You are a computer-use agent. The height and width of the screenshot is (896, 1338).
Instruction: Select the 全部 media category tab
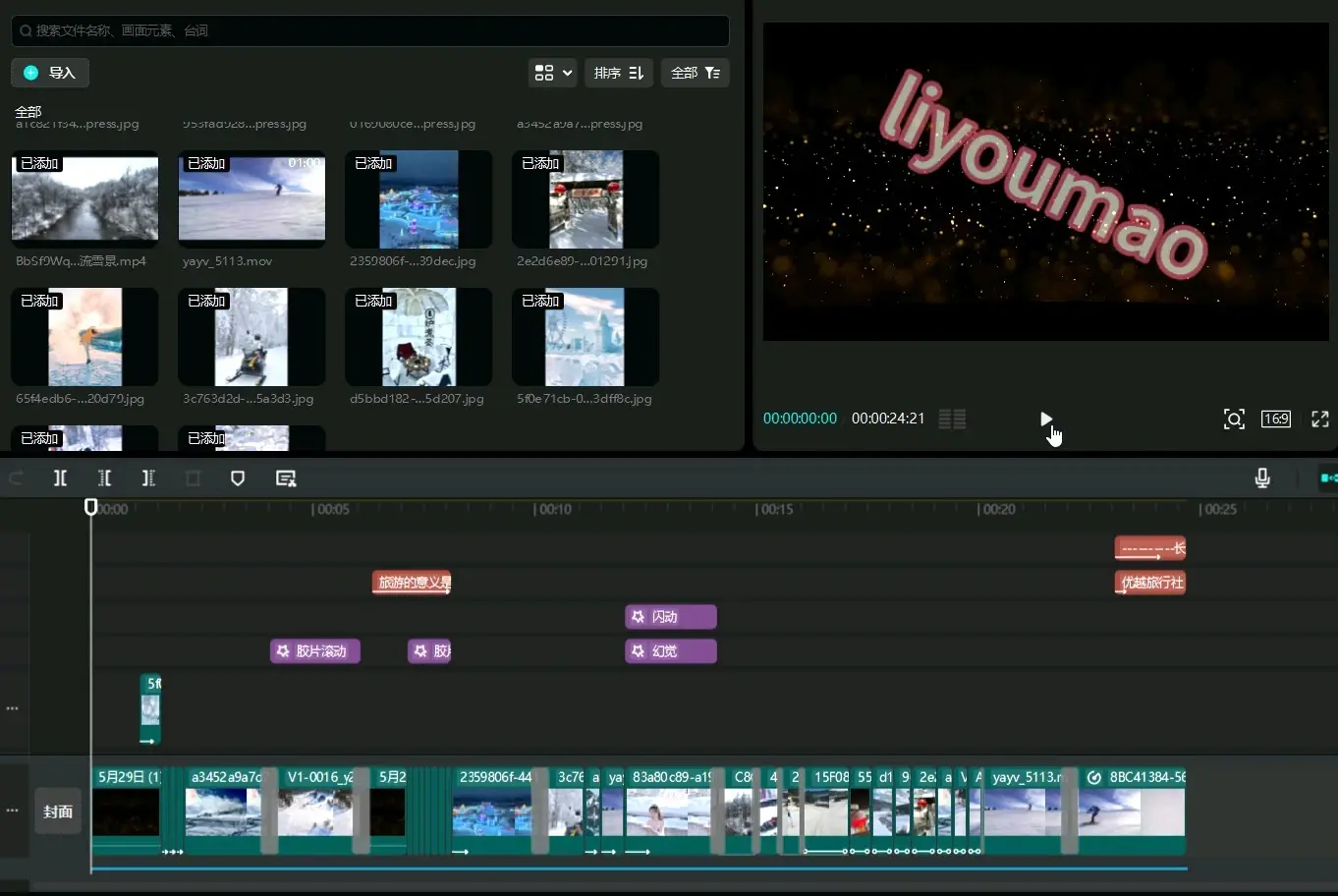(x=28, y=111)
